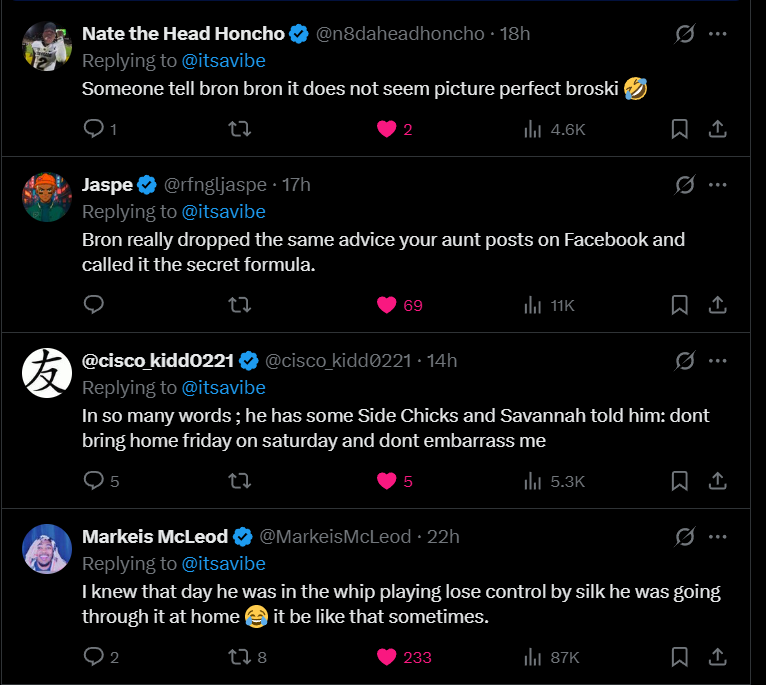Screen dimensions: 766x685
Task: Click Jaspe's profile picture
Action: [x=47, y=197]
